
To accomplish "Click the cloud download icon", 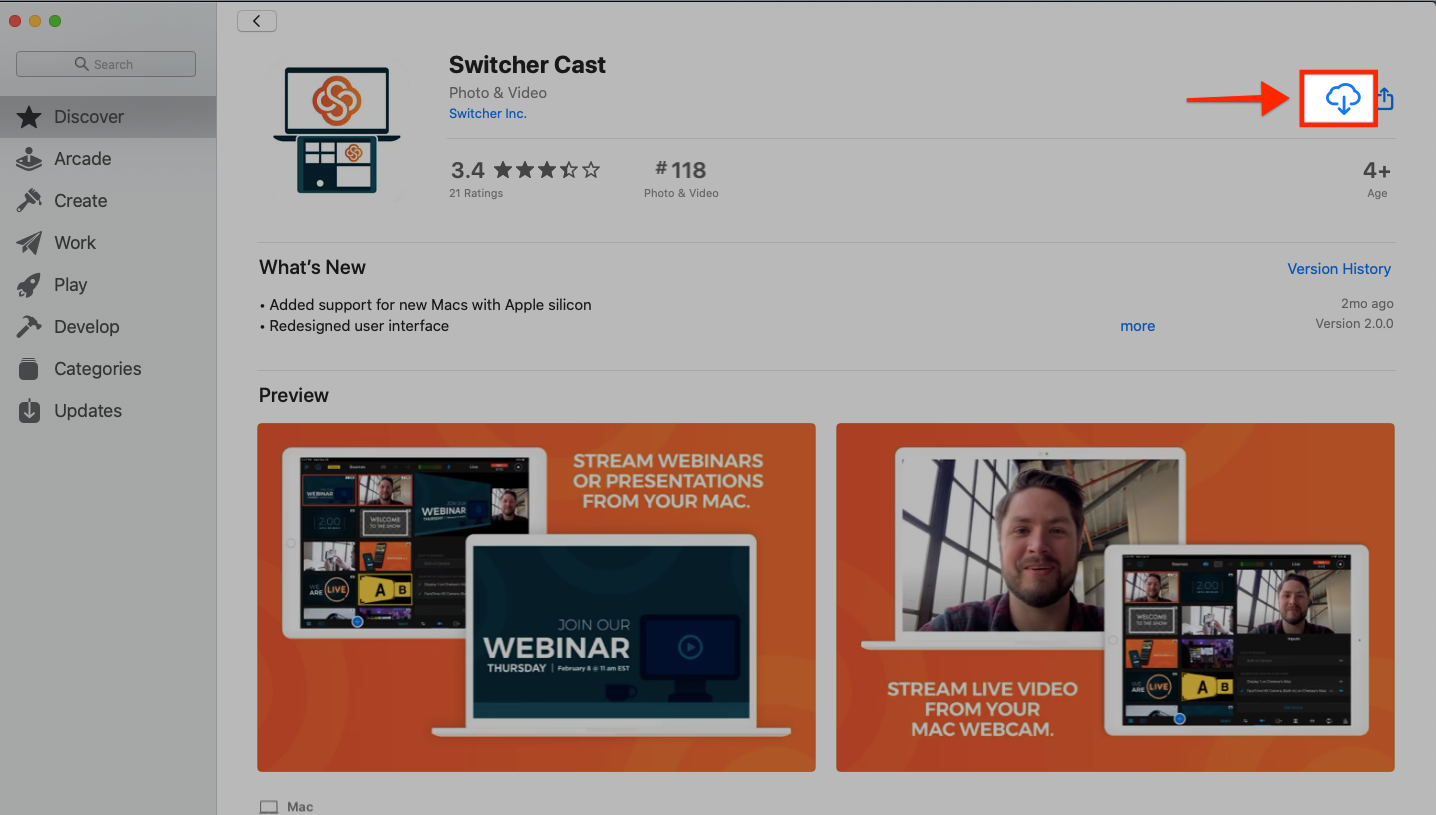I will pos(1342,99).
